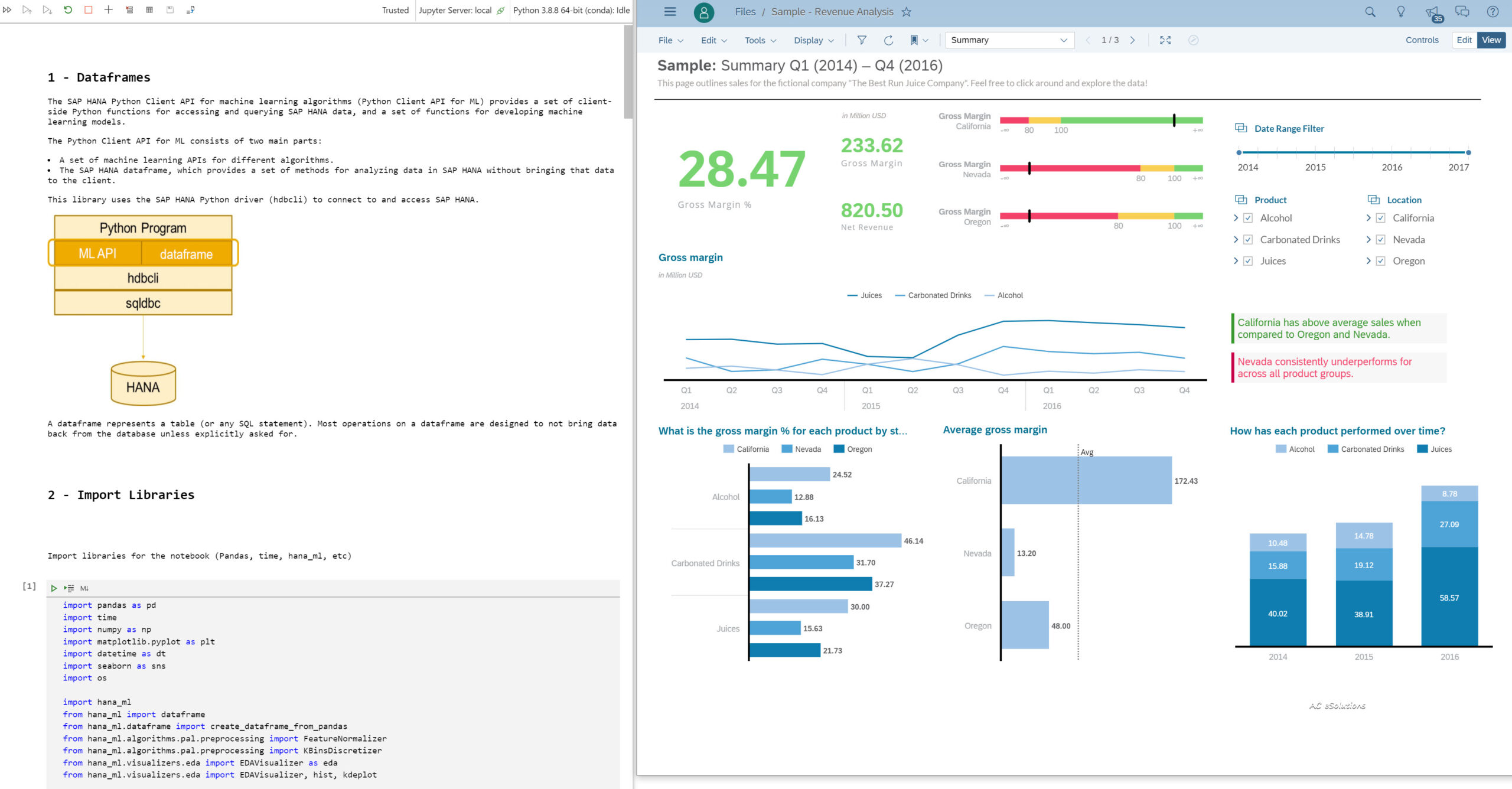This screenshot has height=789, width=1512.
Task: Click the Files breadcrumb link
Action: (x=745, y=12)
